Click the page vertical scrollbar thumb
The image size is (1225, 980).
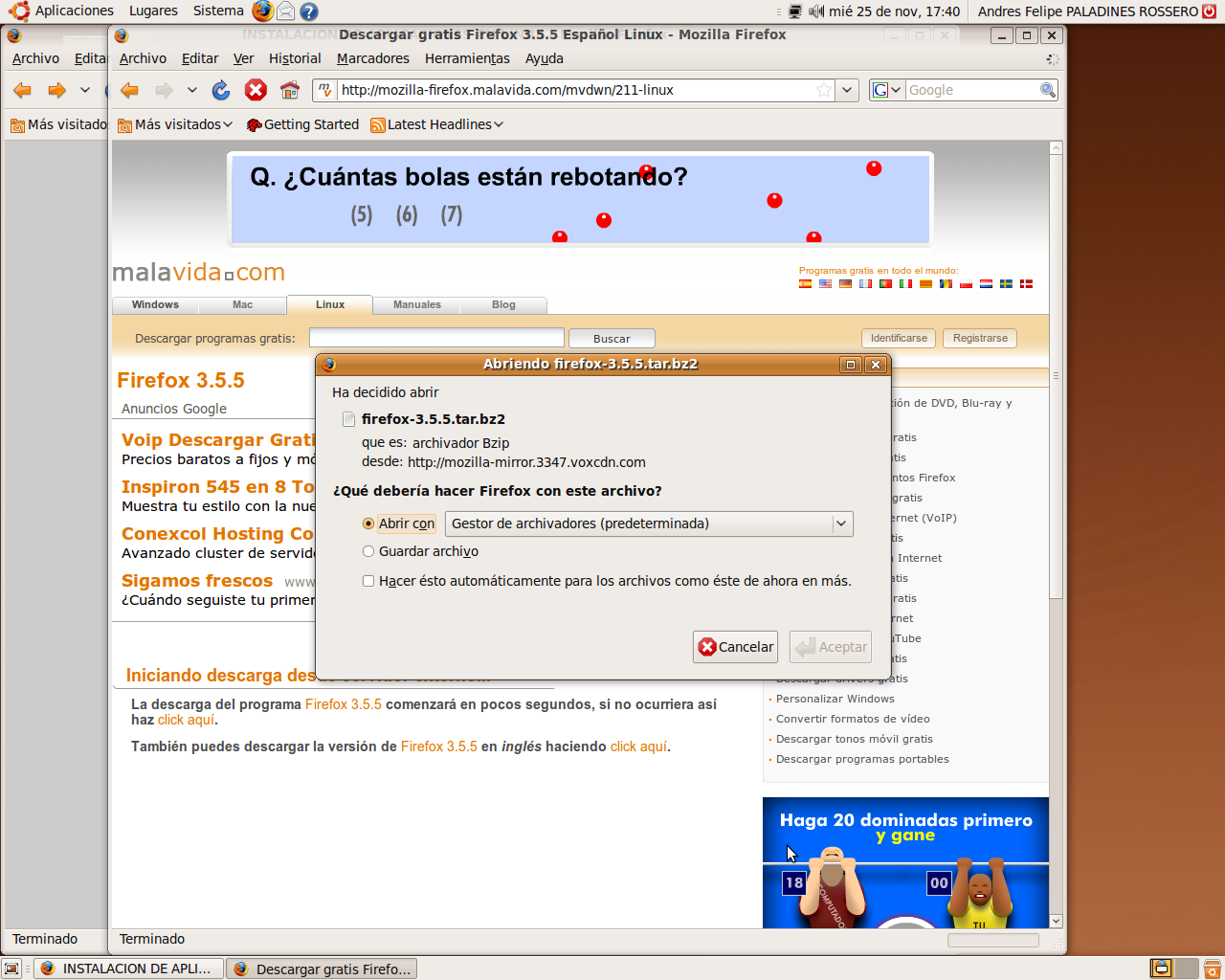(x=1057, y=377)
